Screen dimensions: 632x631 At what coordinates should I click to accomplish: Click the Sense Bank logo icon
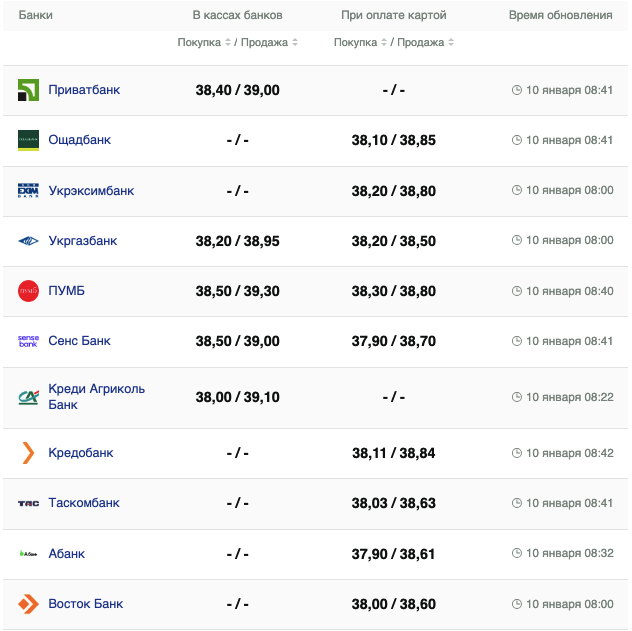coord(28,341)
